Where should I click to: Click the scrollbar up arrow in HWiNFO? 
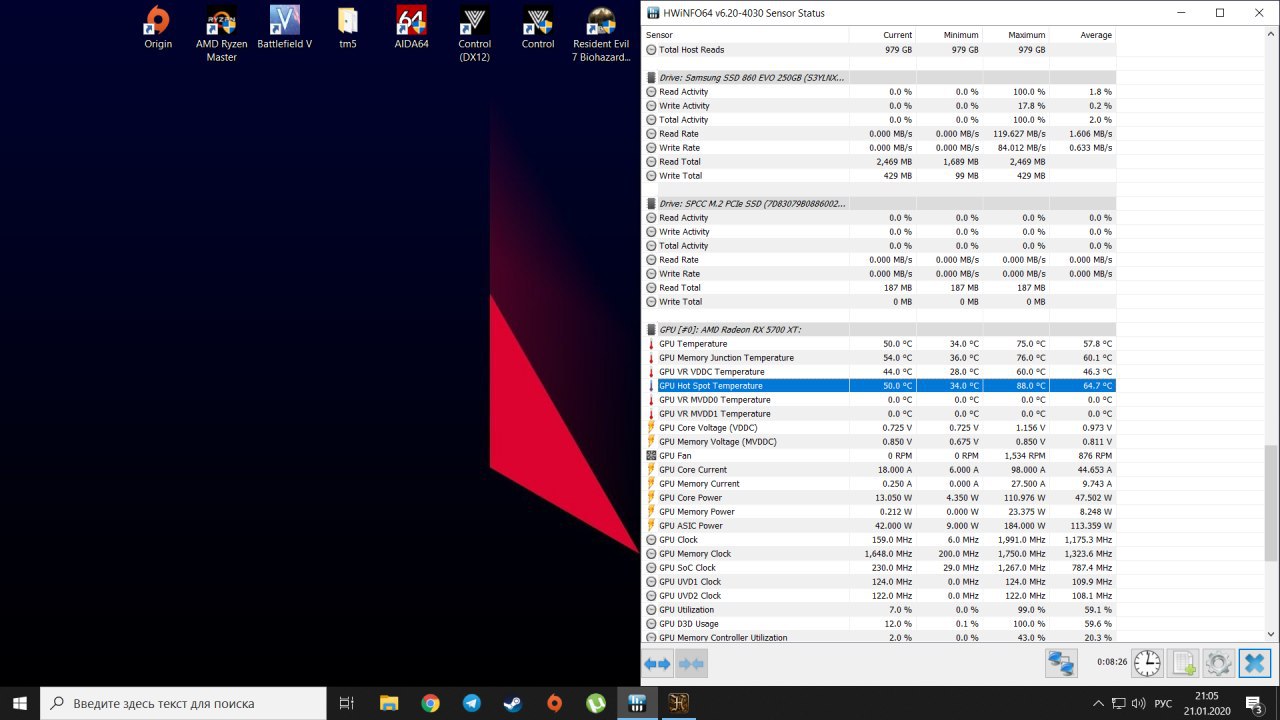coord(1271,35)
